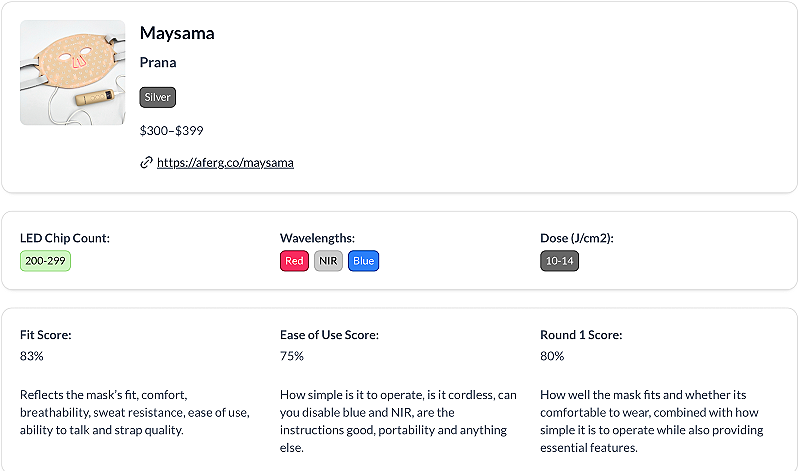
Task: Click the Prana product name
Action: pos(158,62)
